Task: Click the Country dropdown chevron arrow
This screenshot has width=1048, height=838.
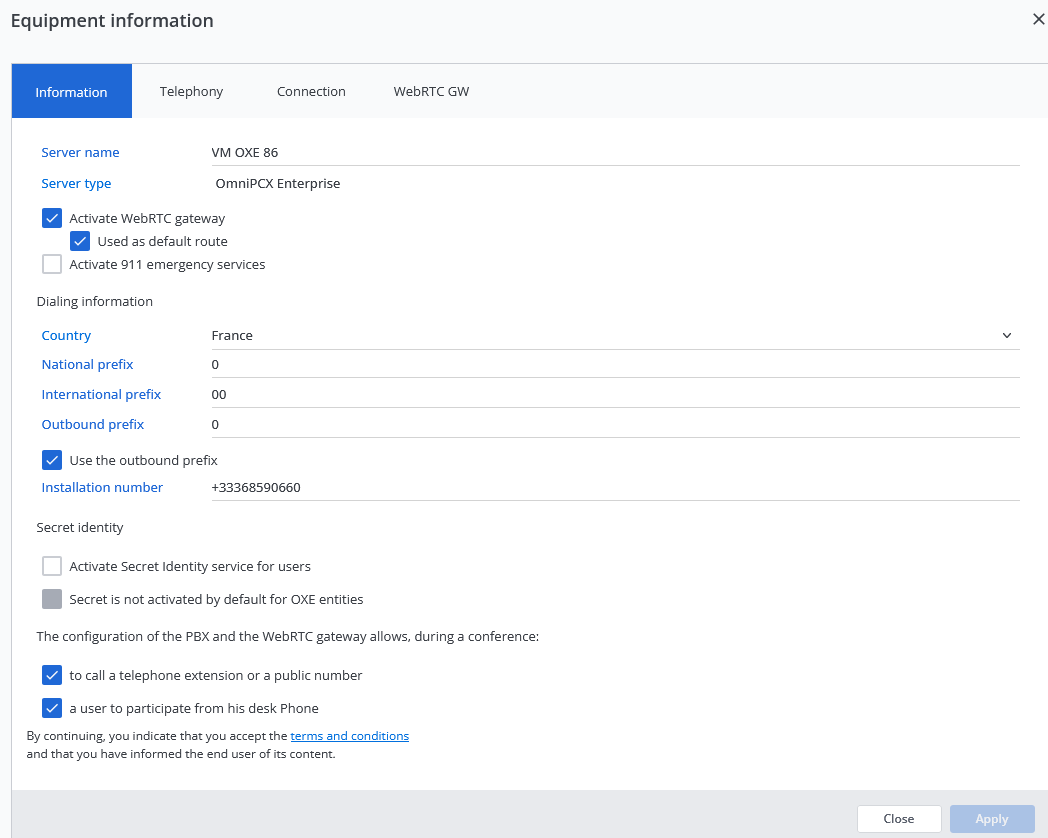Action: (1007, 335)
